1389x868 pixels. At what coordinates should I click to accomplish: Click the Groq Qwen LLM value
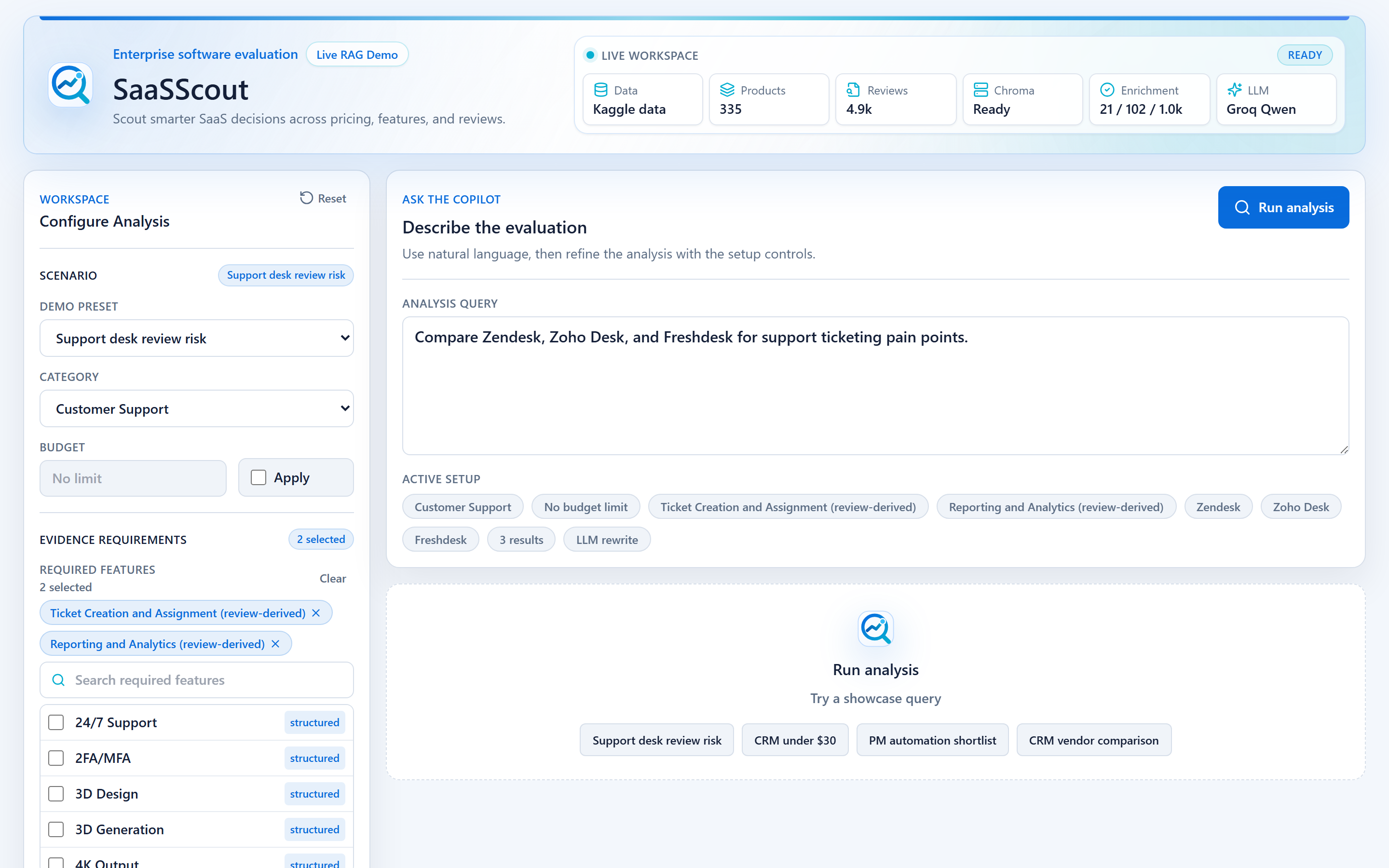(x=1261, y=109)
